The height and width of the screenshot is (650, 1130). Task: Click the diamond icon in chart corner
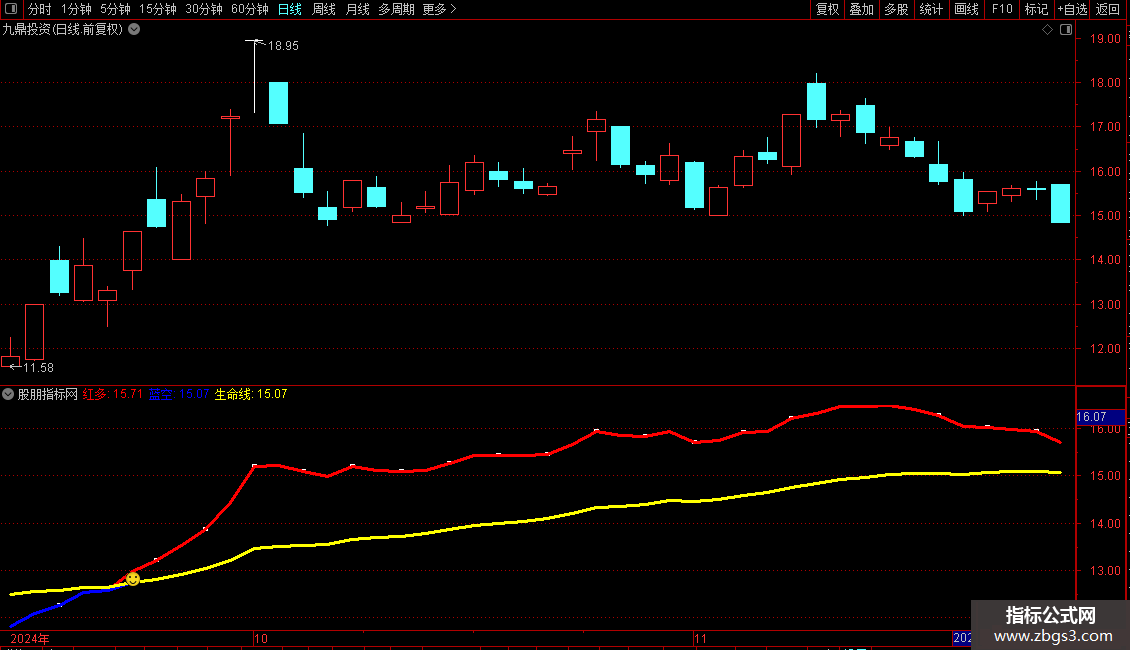point(1048,30)
